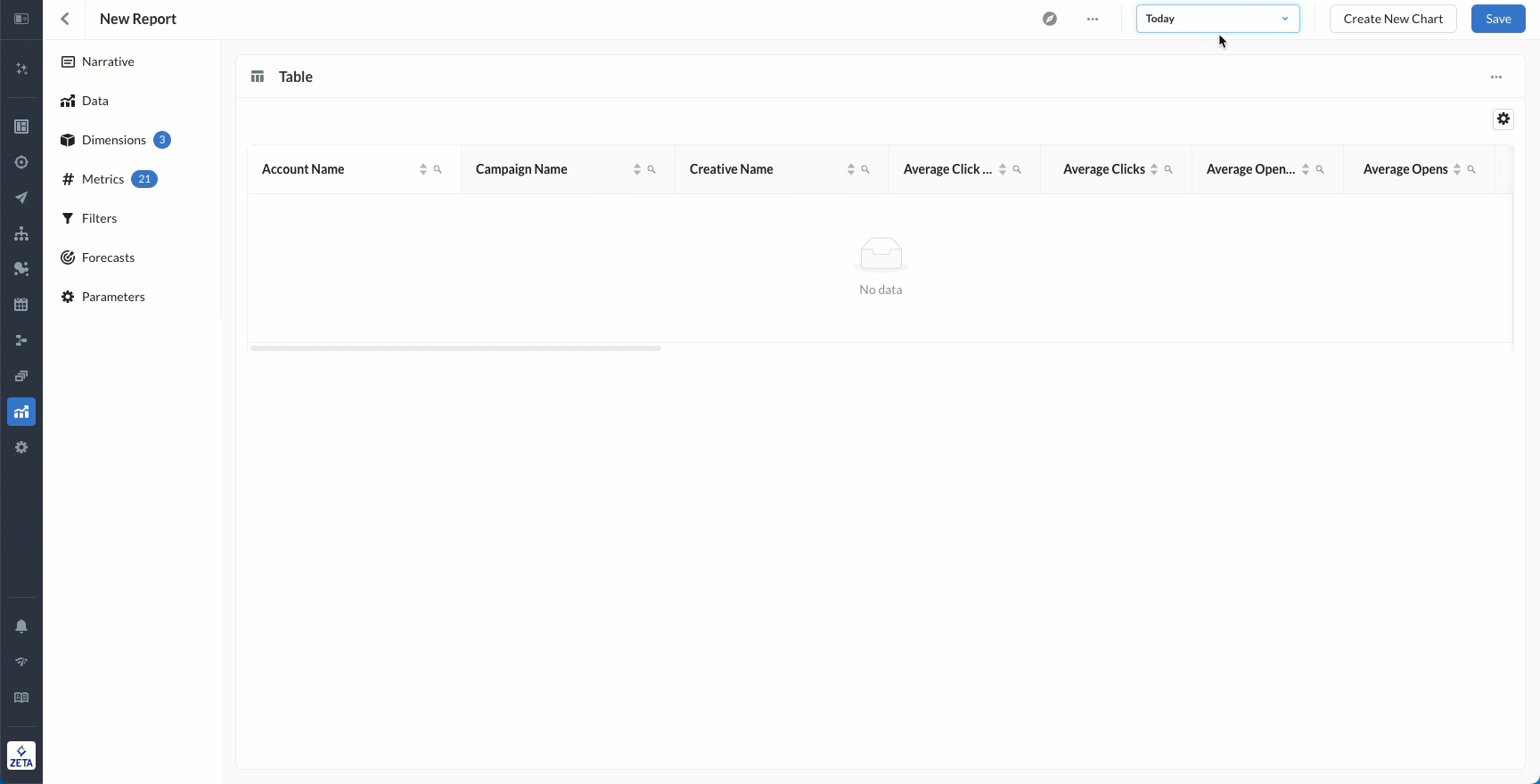Search within Creative Name column
The image size is (1540, 784).
click(x=865, y=169)
